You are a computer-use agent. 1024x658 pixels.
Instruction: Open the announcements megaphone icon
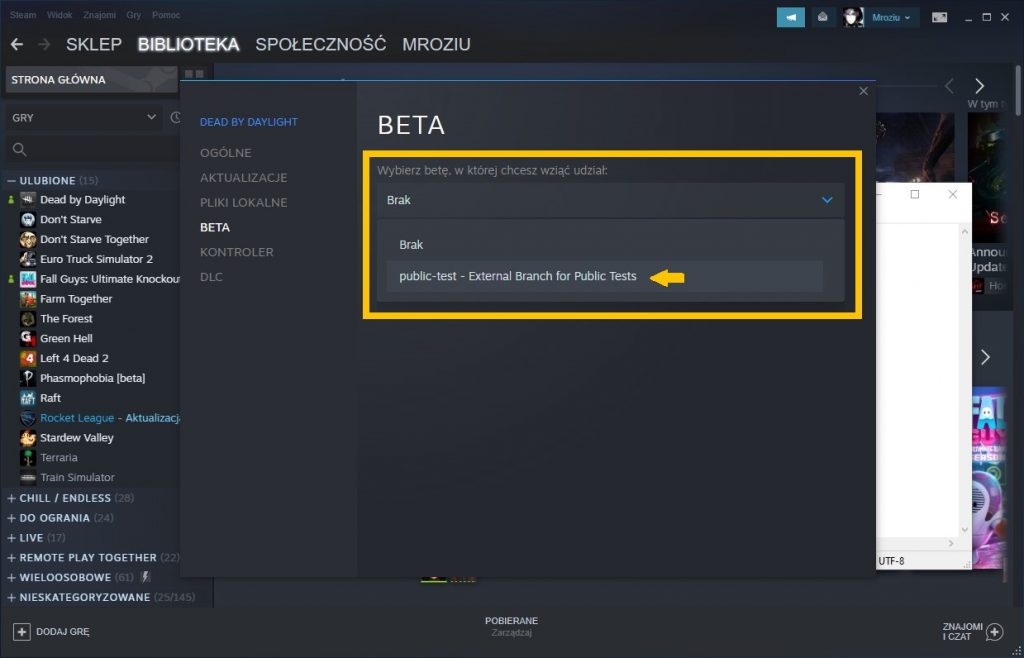[790, 18]
